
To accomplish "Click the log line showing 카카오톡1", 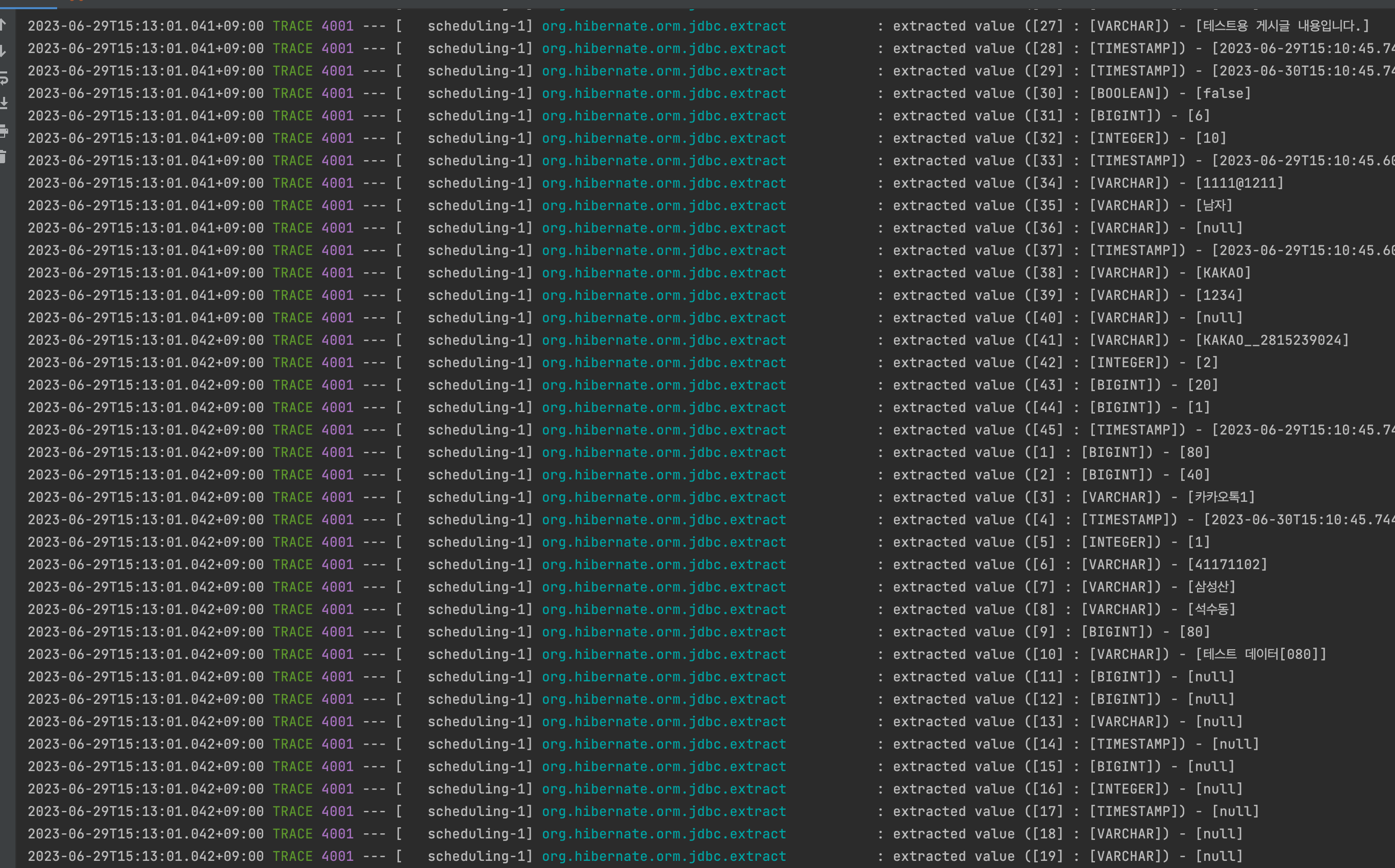I will (x=1221, y=497).
